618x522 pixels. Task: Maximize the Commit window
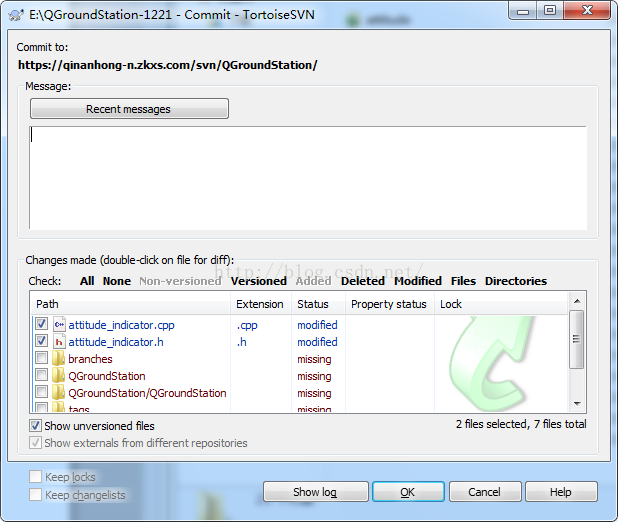coord(550,11)
